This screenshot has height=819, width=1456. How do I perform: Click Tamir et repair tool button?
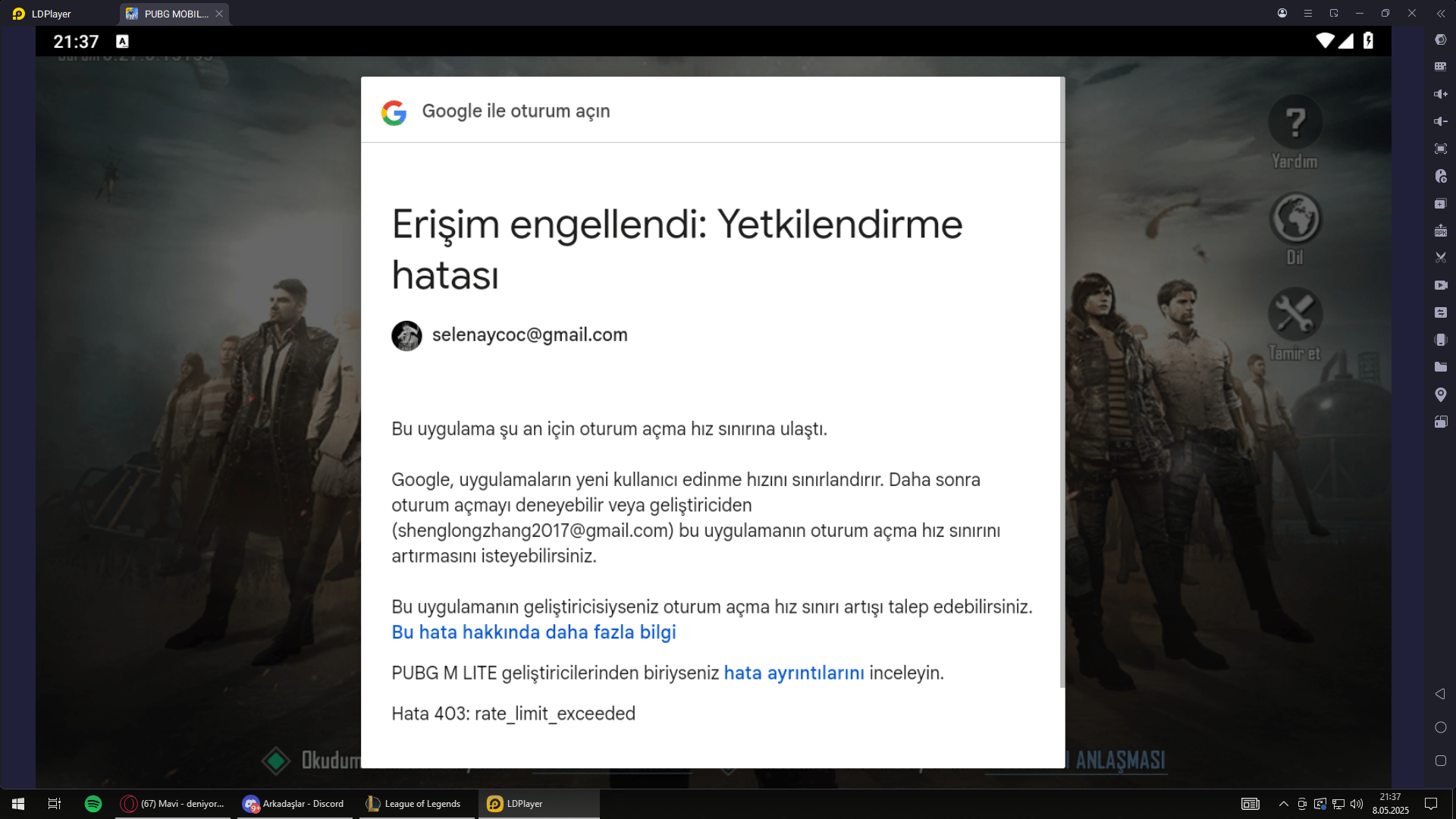(x=1295, y=324)
